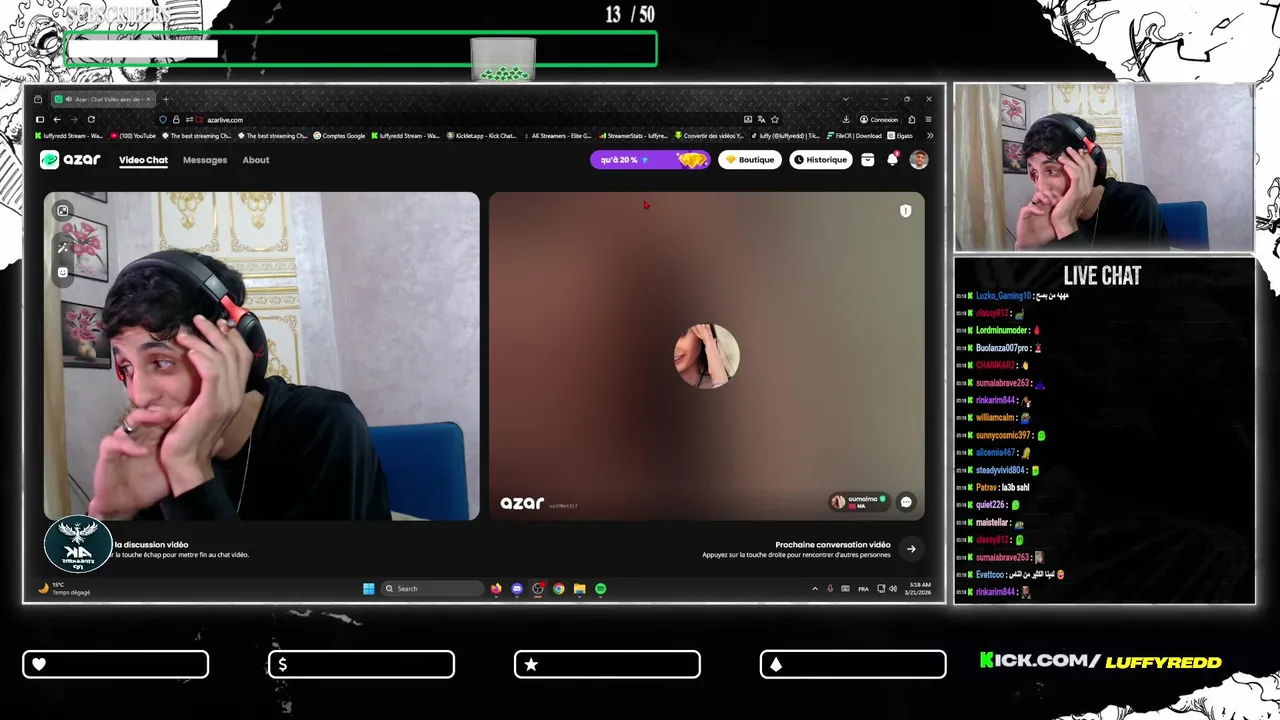Open File Explorer from the taskbar
Image resolution: width=1280 pixels, height=720 pixels.
click(x=580, y=589)
